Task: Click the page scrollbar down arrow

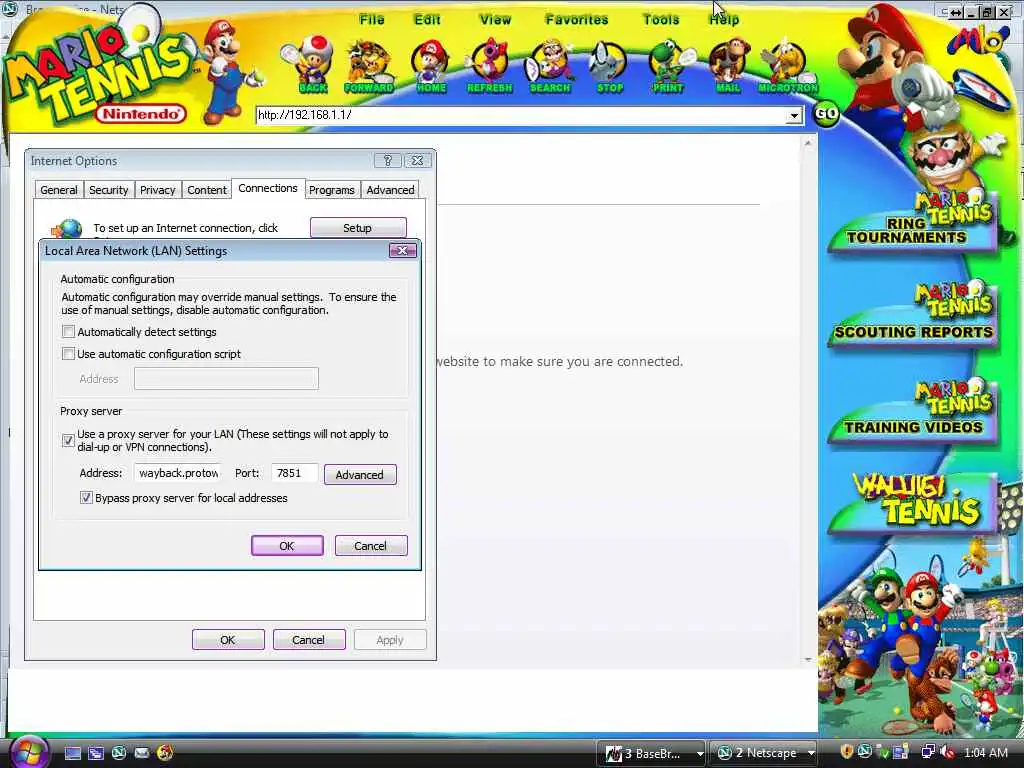Action: (808, 660)
